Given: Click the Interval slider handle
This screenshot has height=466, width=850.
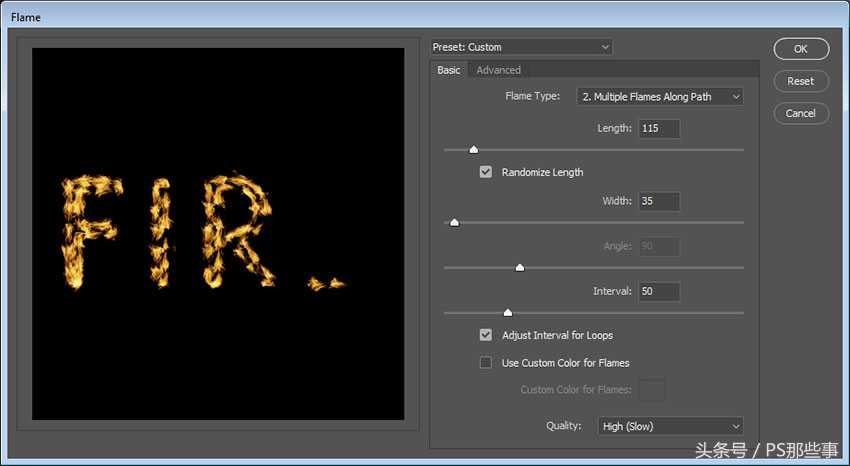Looking at the screenshot, I should (508, 313).
